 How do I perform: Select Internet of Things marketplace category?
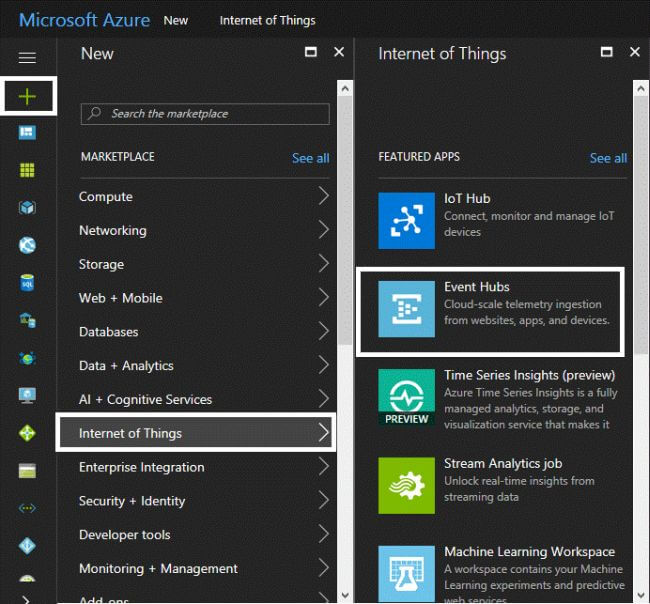click(196, 432)
